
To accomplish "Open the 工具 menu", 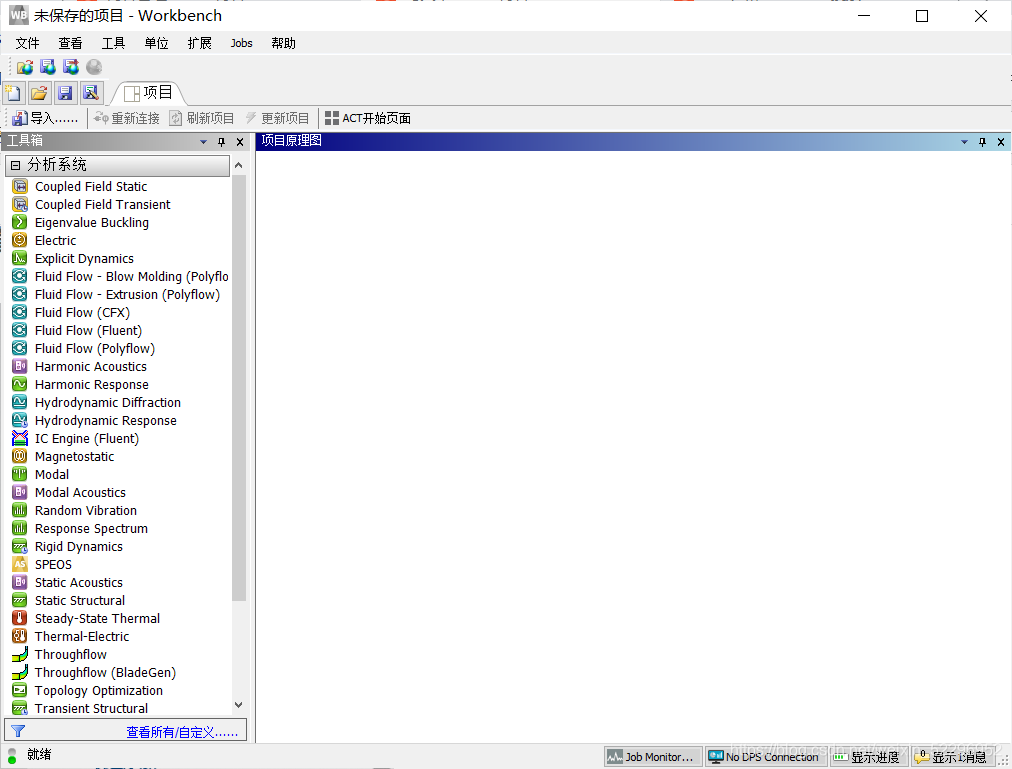I will tap(114, 43).
